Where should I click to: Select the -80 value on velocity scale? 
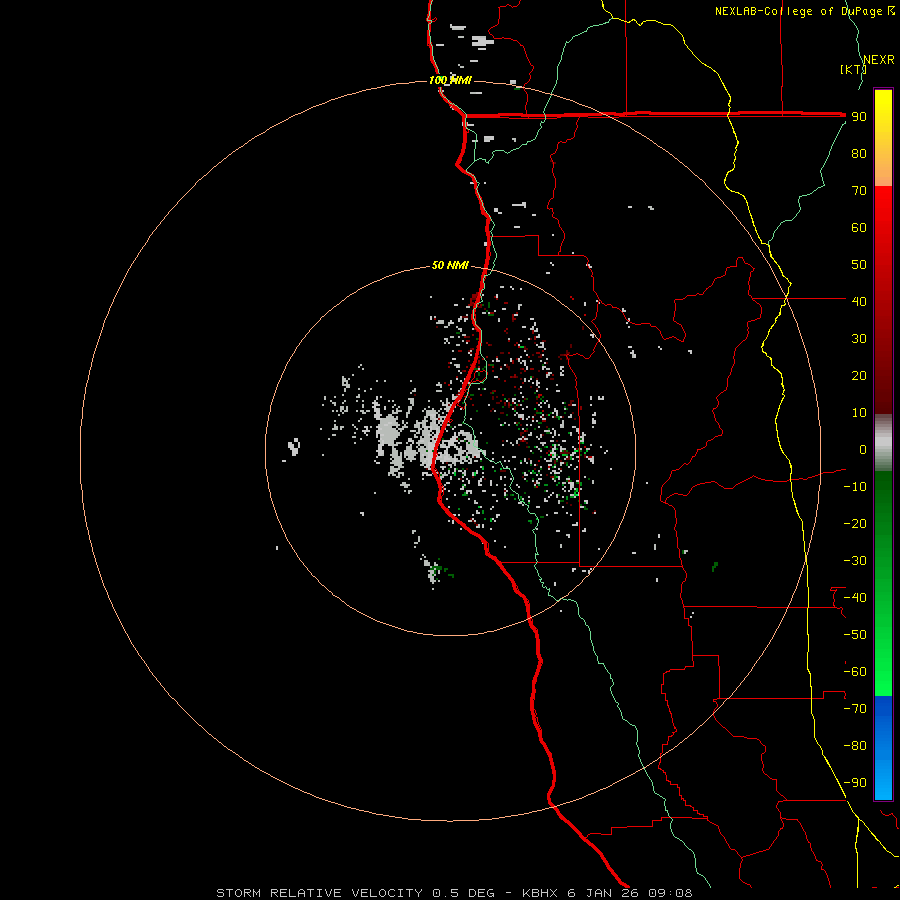click(x=855, y=746)
